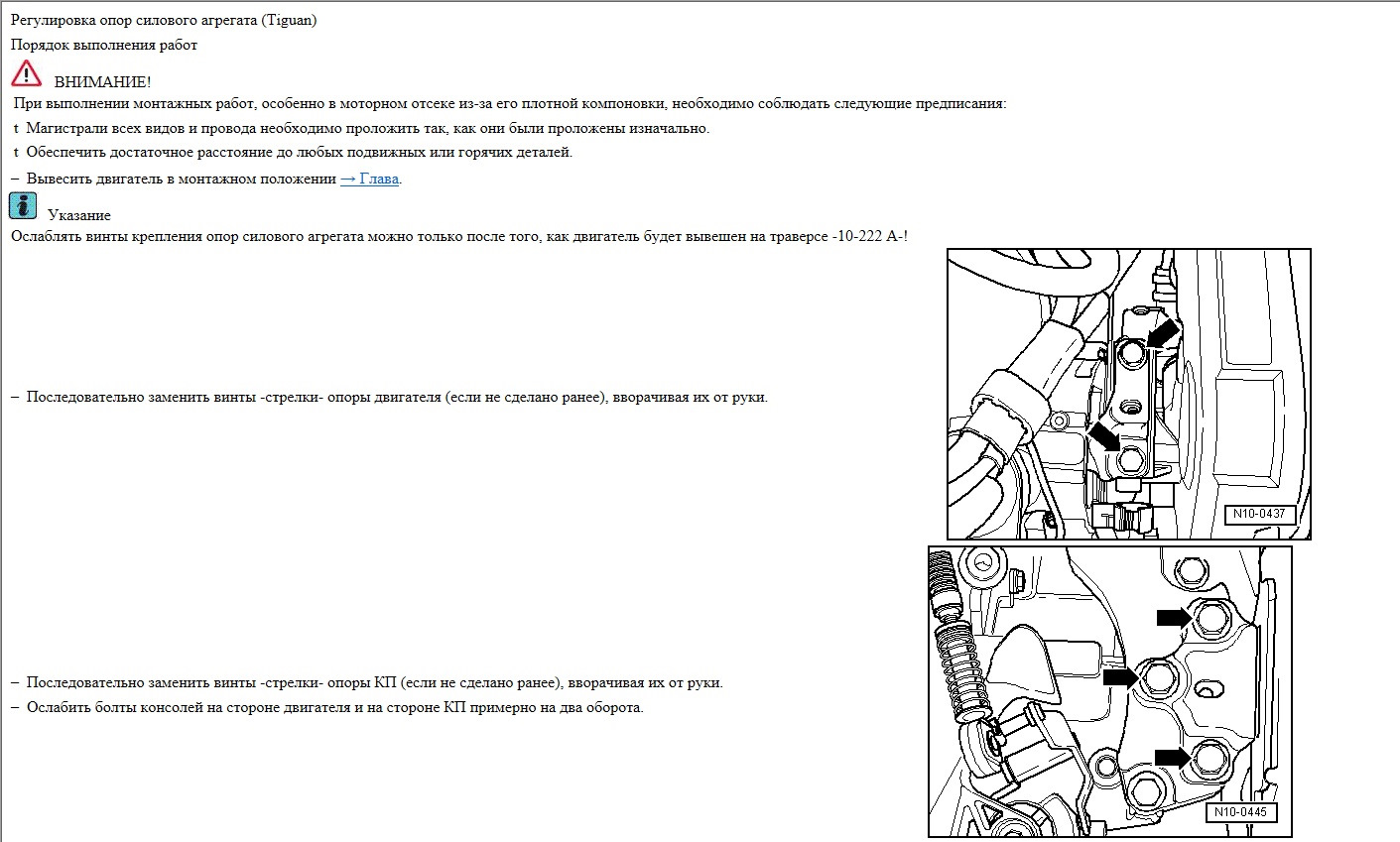Click the step "Ослабить болты консолей…"
1400x842 pixels.
[x=335, y=708]
